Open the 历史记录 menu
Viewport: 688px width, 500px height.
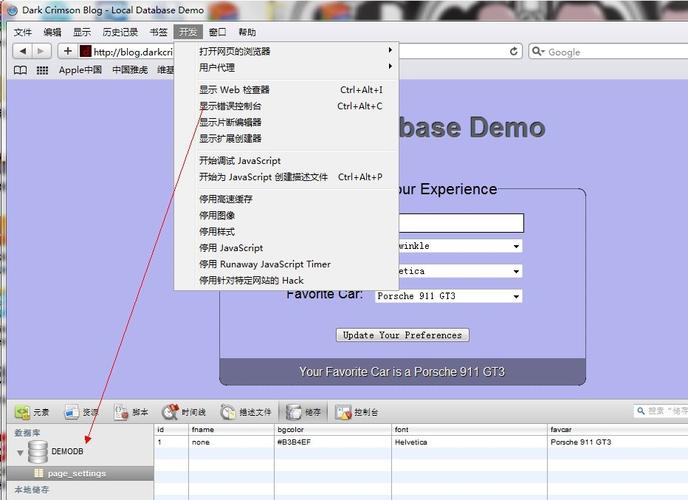click(120, 32)
